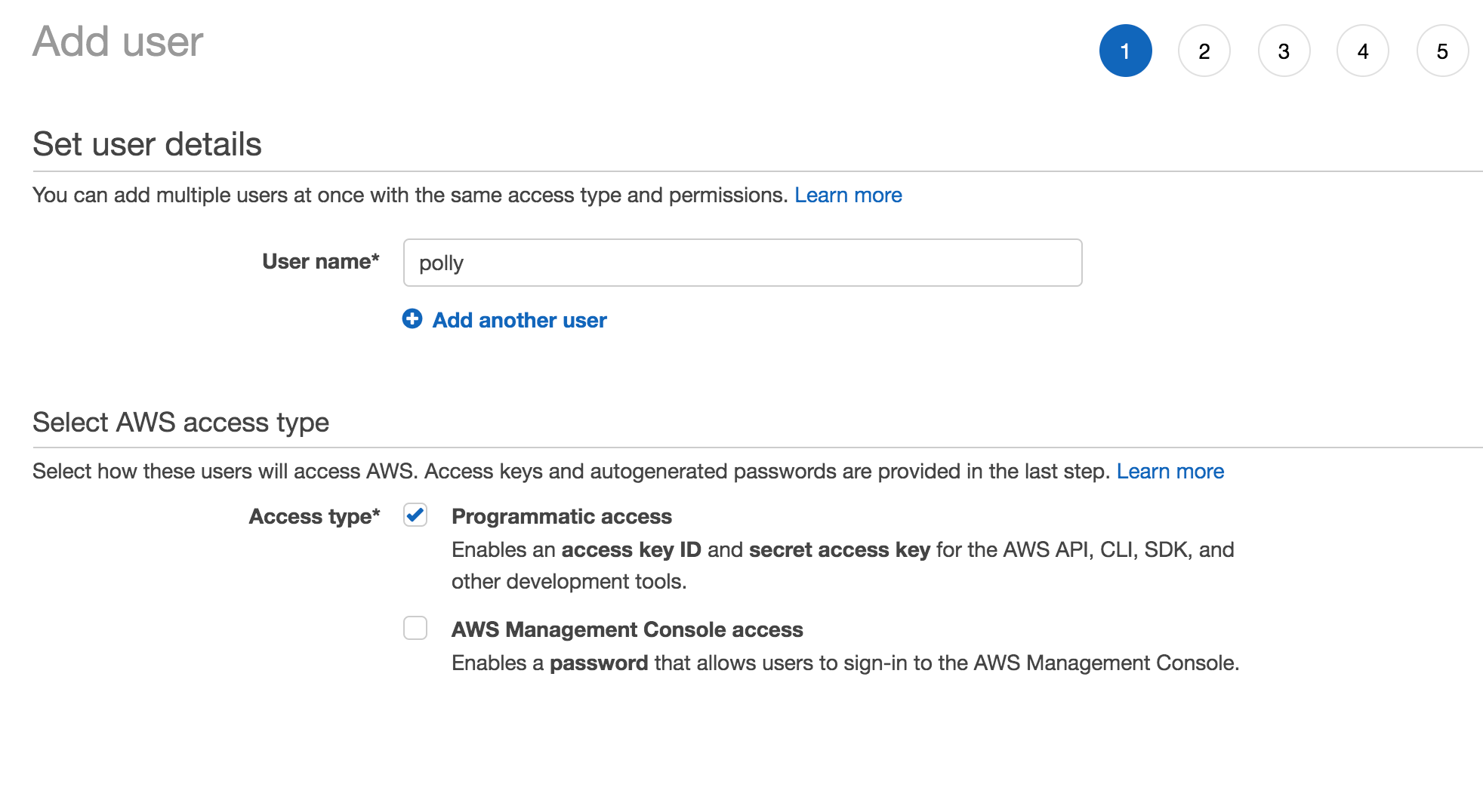This screenshot has height=812, width=1483.
Task: Click the AWS Management Console access label
Action: click(627, 629)
